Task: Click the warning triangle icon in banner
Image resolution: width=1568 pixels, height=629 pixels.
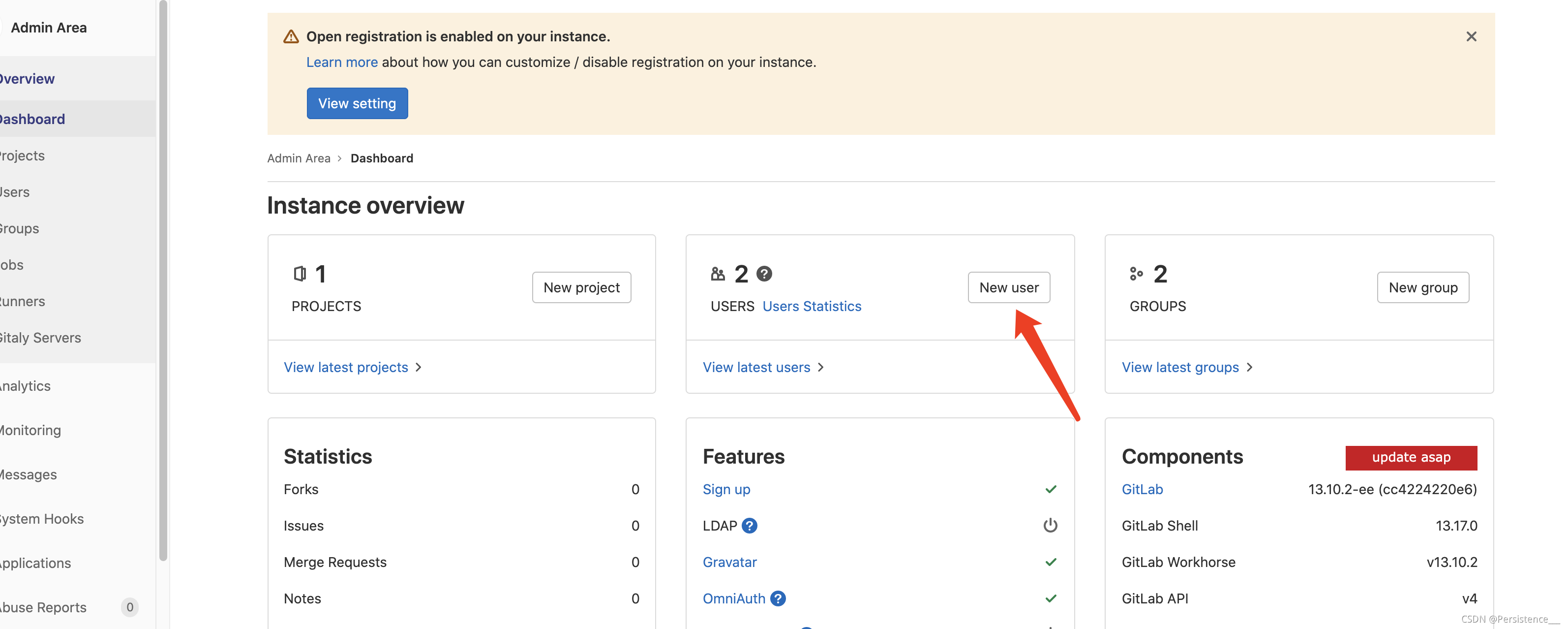Action: (x=291, y=36)
